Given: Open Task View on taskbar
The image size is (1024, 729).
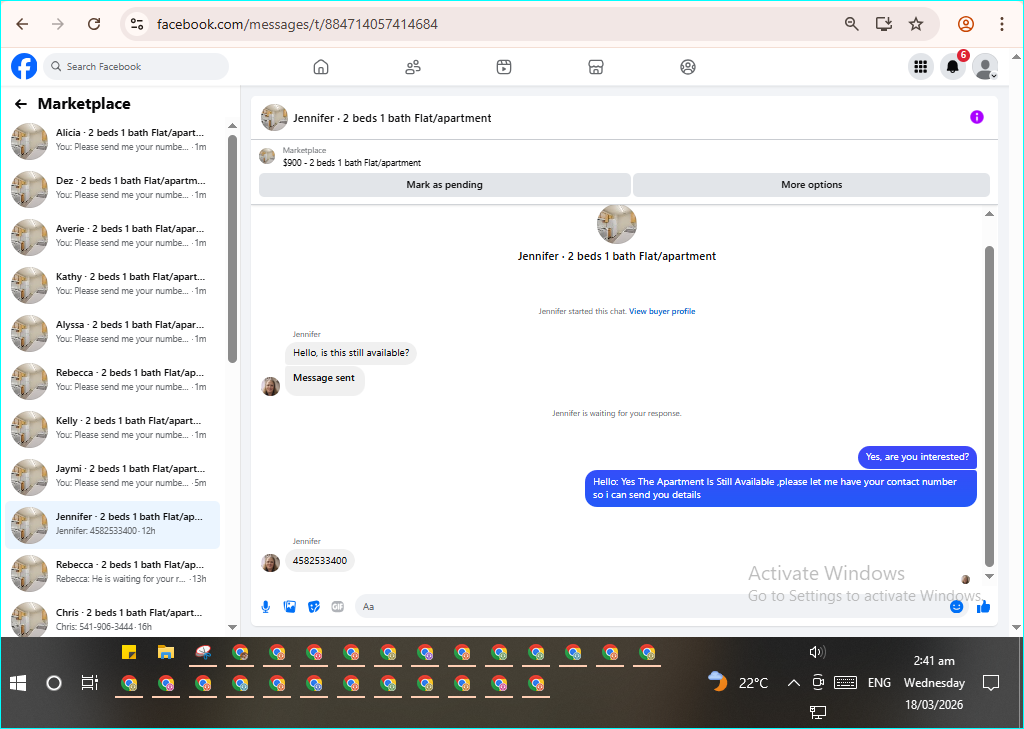Looking at the screenshot, I should coord(89,683).
